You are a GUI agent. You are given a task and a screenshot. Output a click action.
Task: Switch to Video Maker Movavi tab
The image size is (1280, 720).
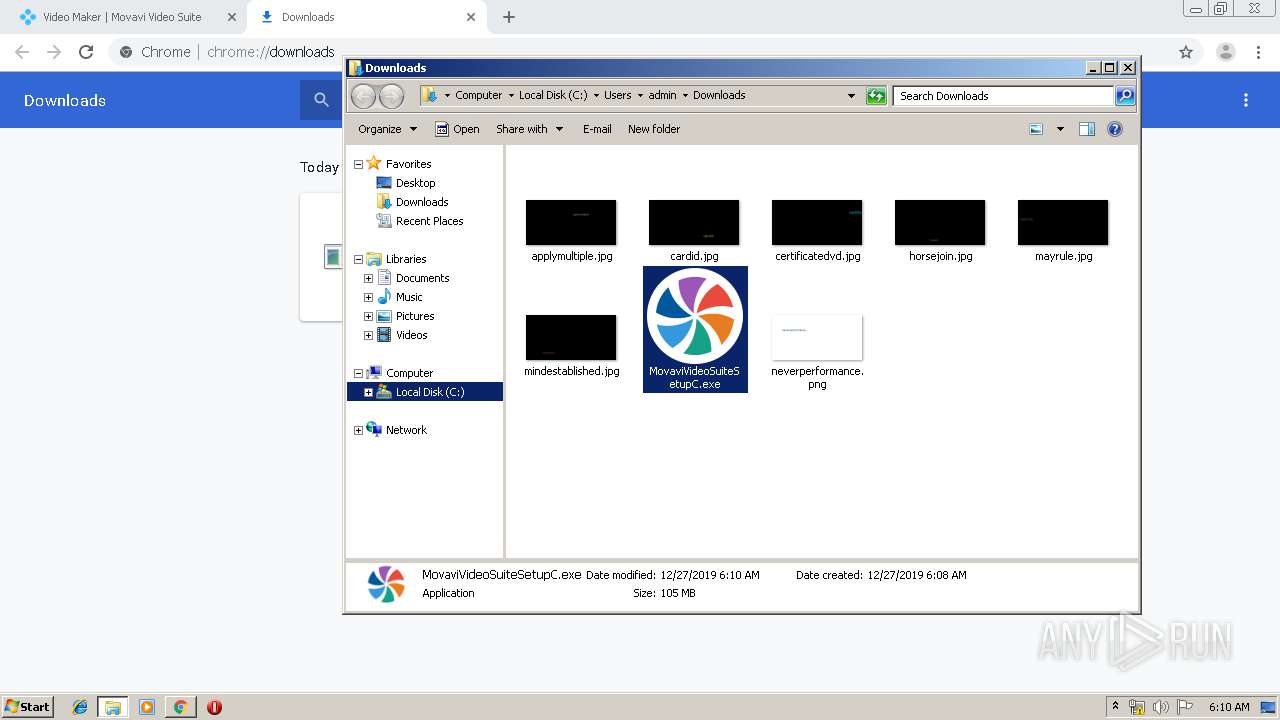[x=122, y=17]
